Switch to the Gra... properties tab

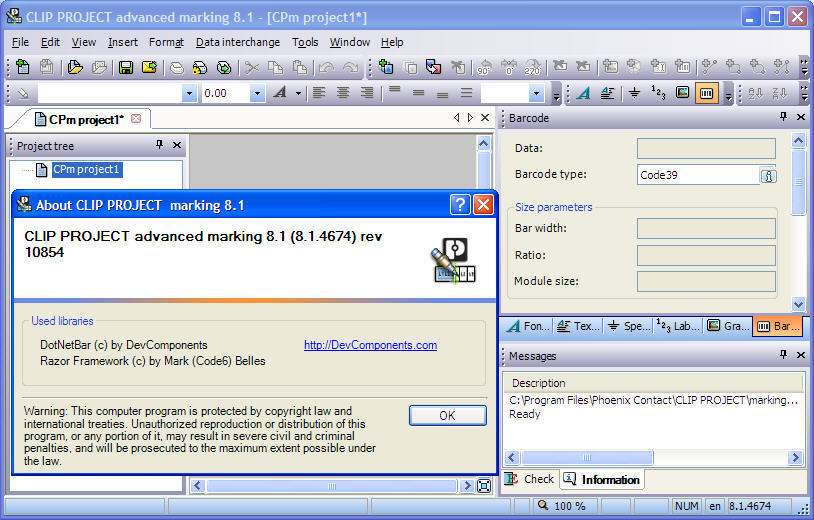pyautogui.click(x=729, y=326)
